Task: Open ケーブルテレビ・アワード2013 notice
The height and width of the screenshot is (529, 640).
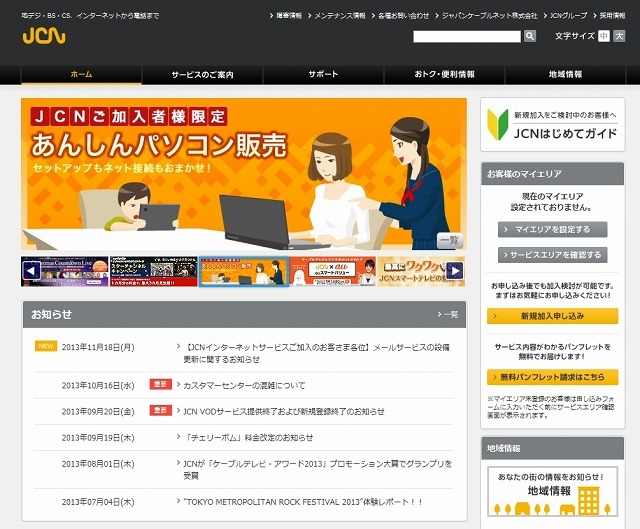Action: coord(318,469)
